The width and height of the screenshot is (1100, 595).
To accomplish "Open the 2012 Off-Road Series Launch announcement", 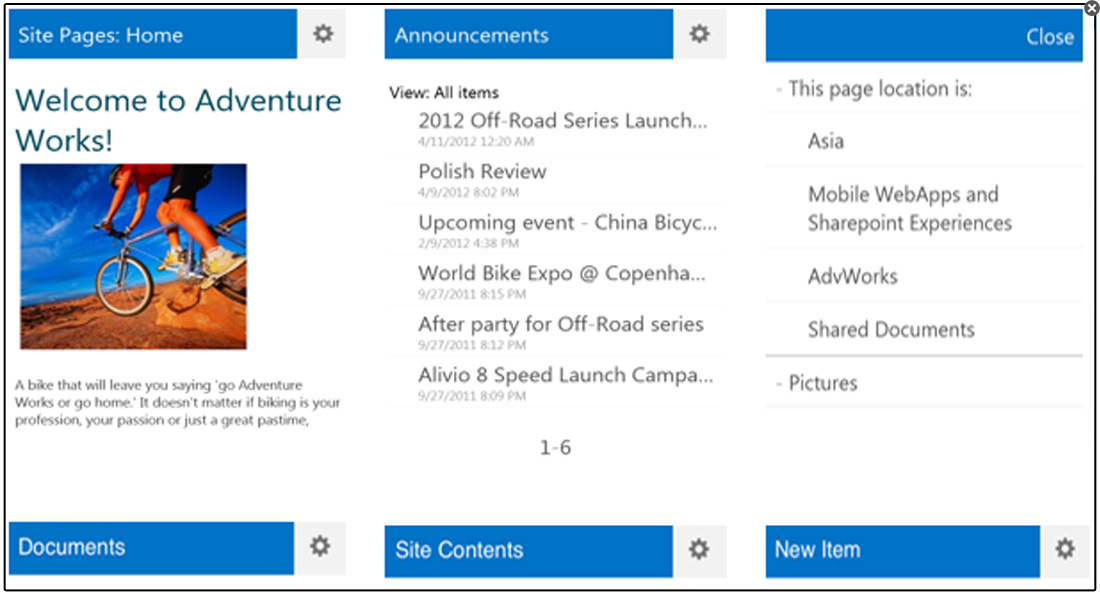I will (563, 121).
